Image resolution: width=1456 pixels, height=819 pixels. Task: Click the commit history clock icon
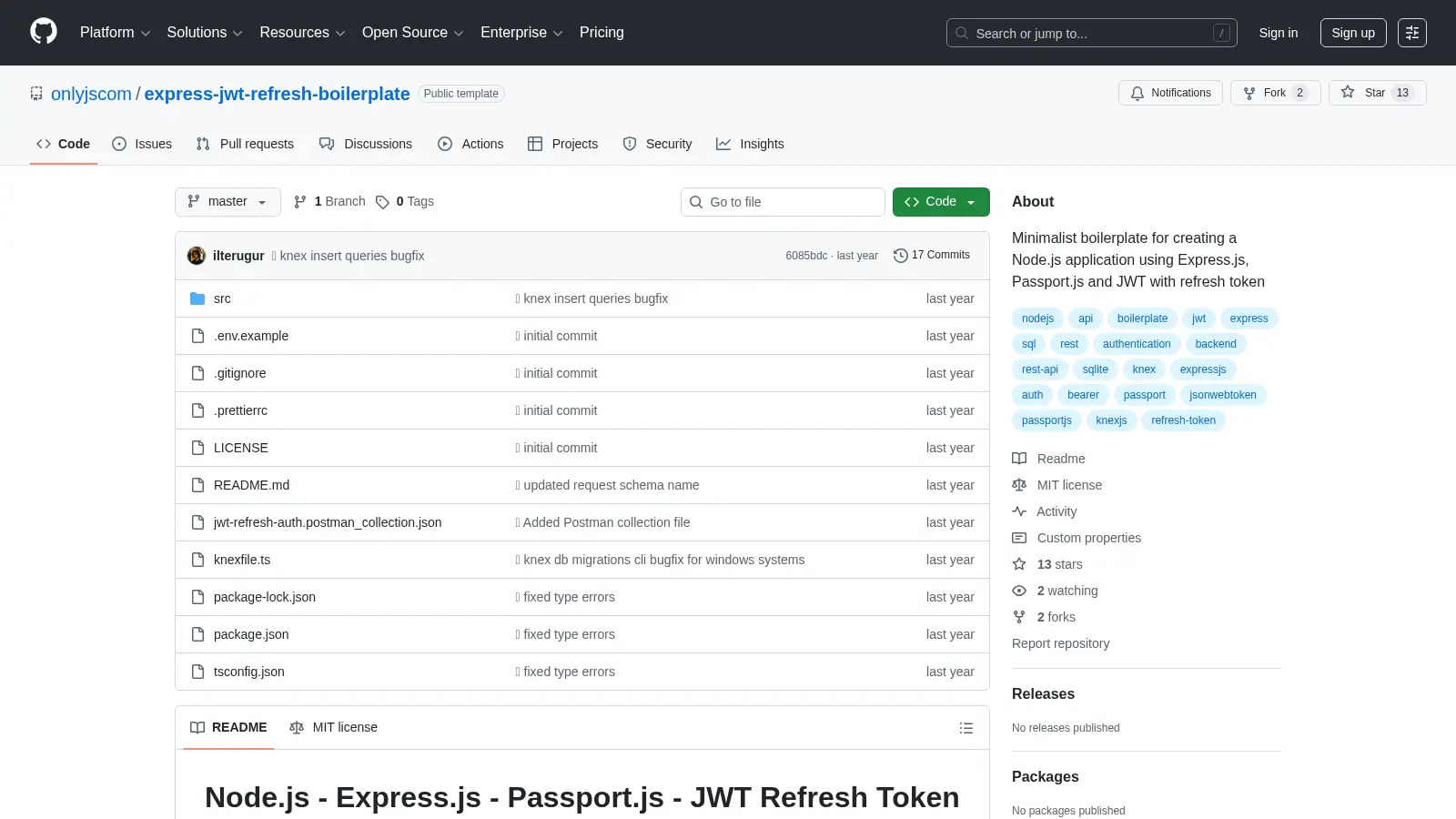(x=900, y=256)
